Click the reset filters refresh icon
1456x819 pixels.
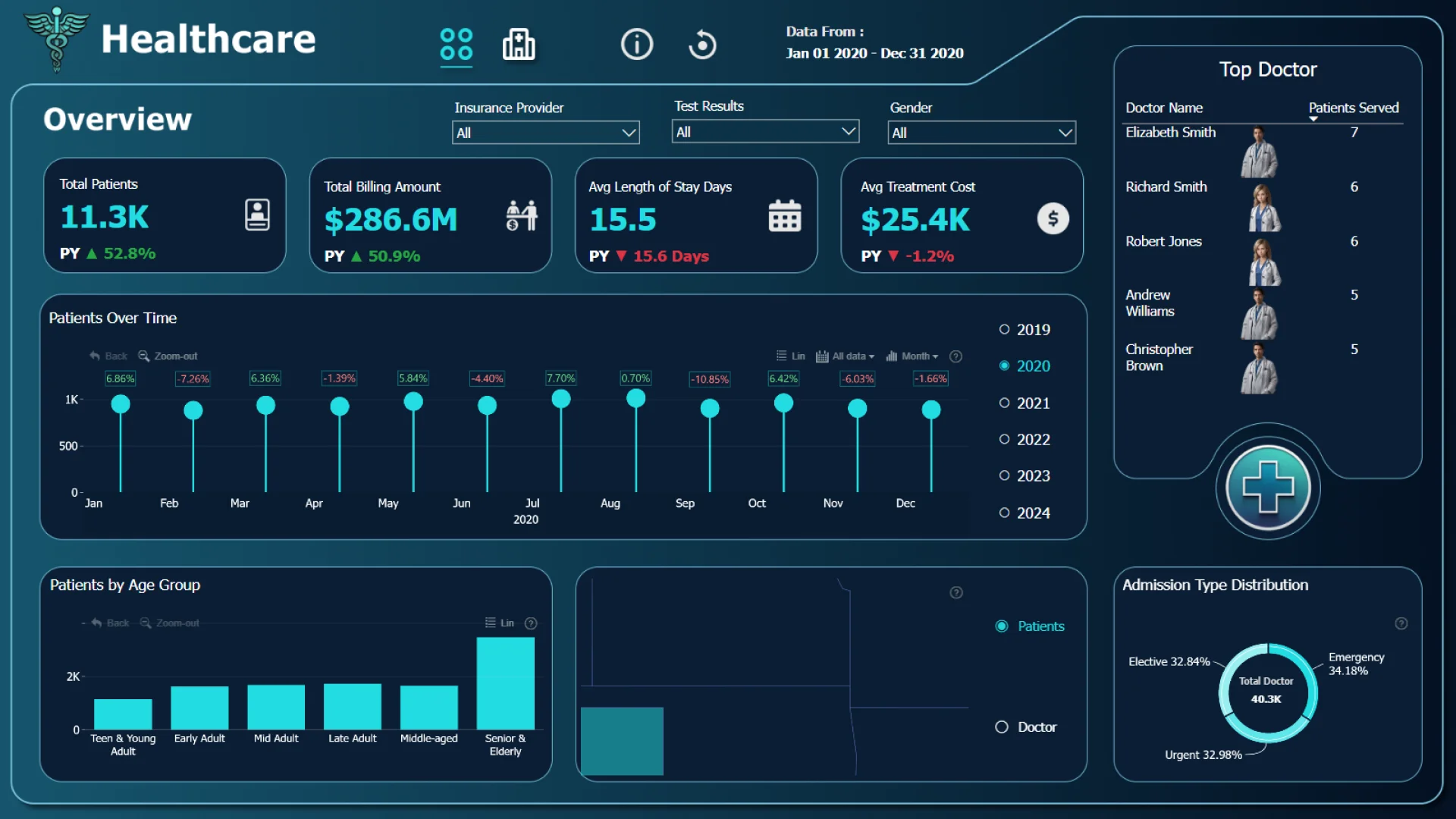pos(702,45)
